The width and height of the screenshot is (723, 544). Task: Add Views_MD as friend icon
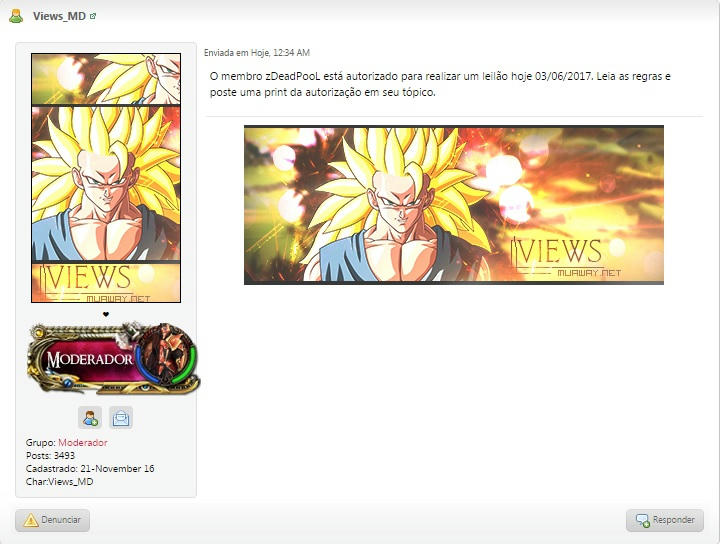click(x=90, y=418)
